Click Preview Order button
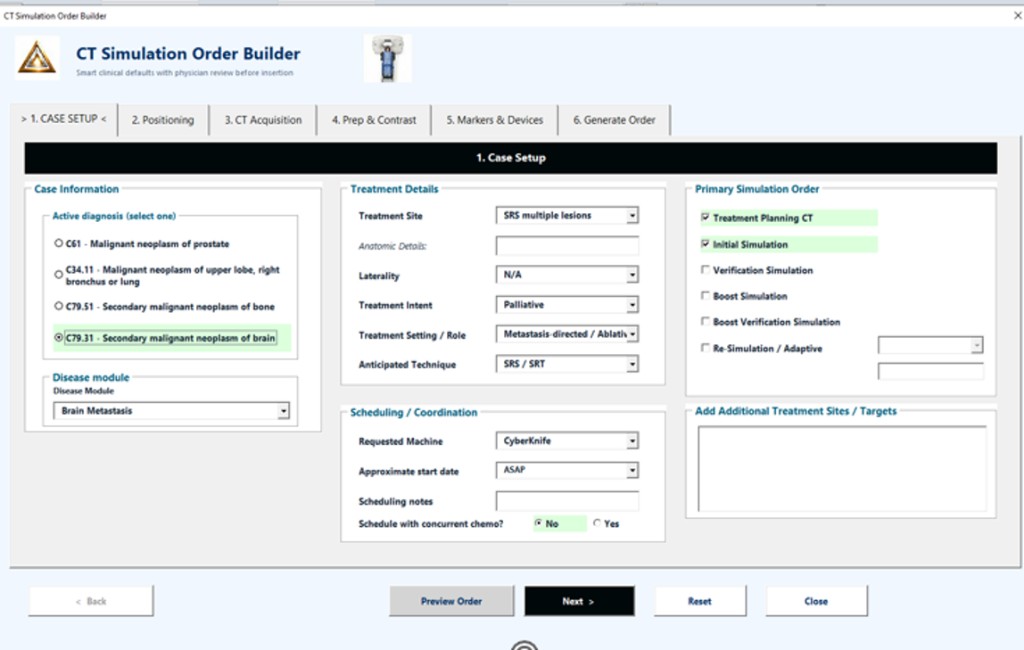The image size is (1024, 650). tap(451, 601)
